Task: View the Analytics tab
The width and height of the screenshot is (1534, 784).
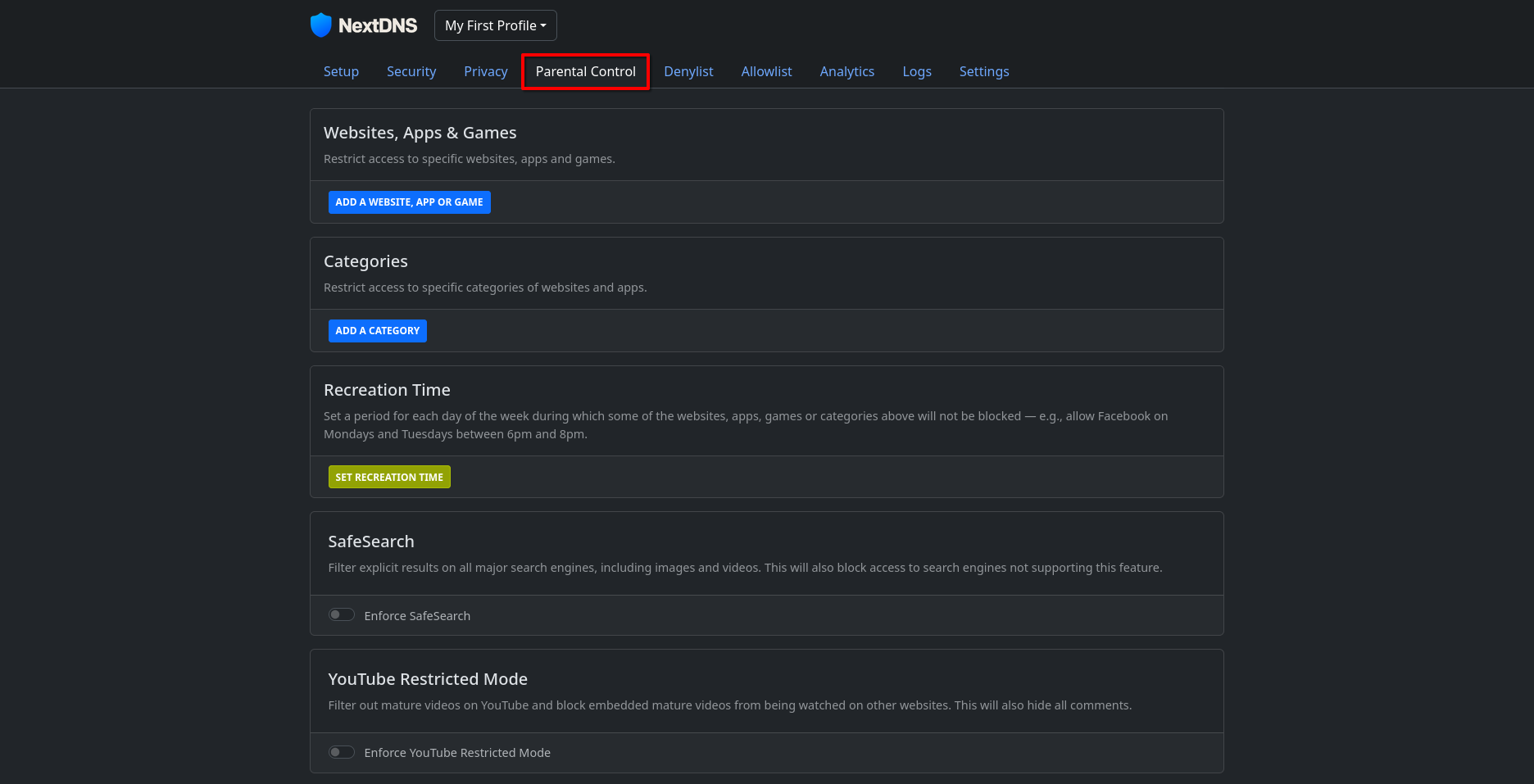Action: pos(847,71)
